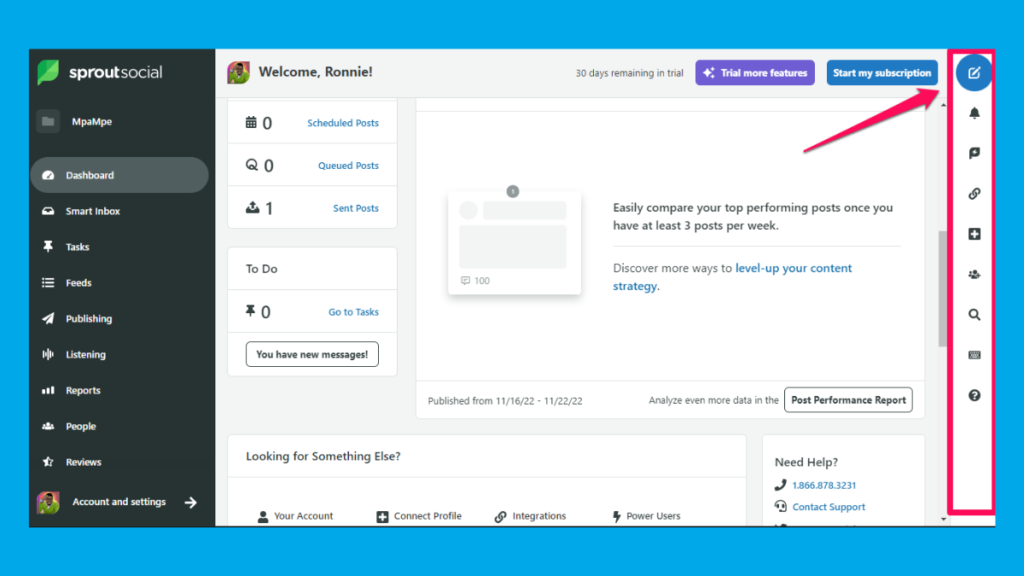The image size is (1024, 576).
Task: Click the search magnifier icon
Action: tap(974, 315)
